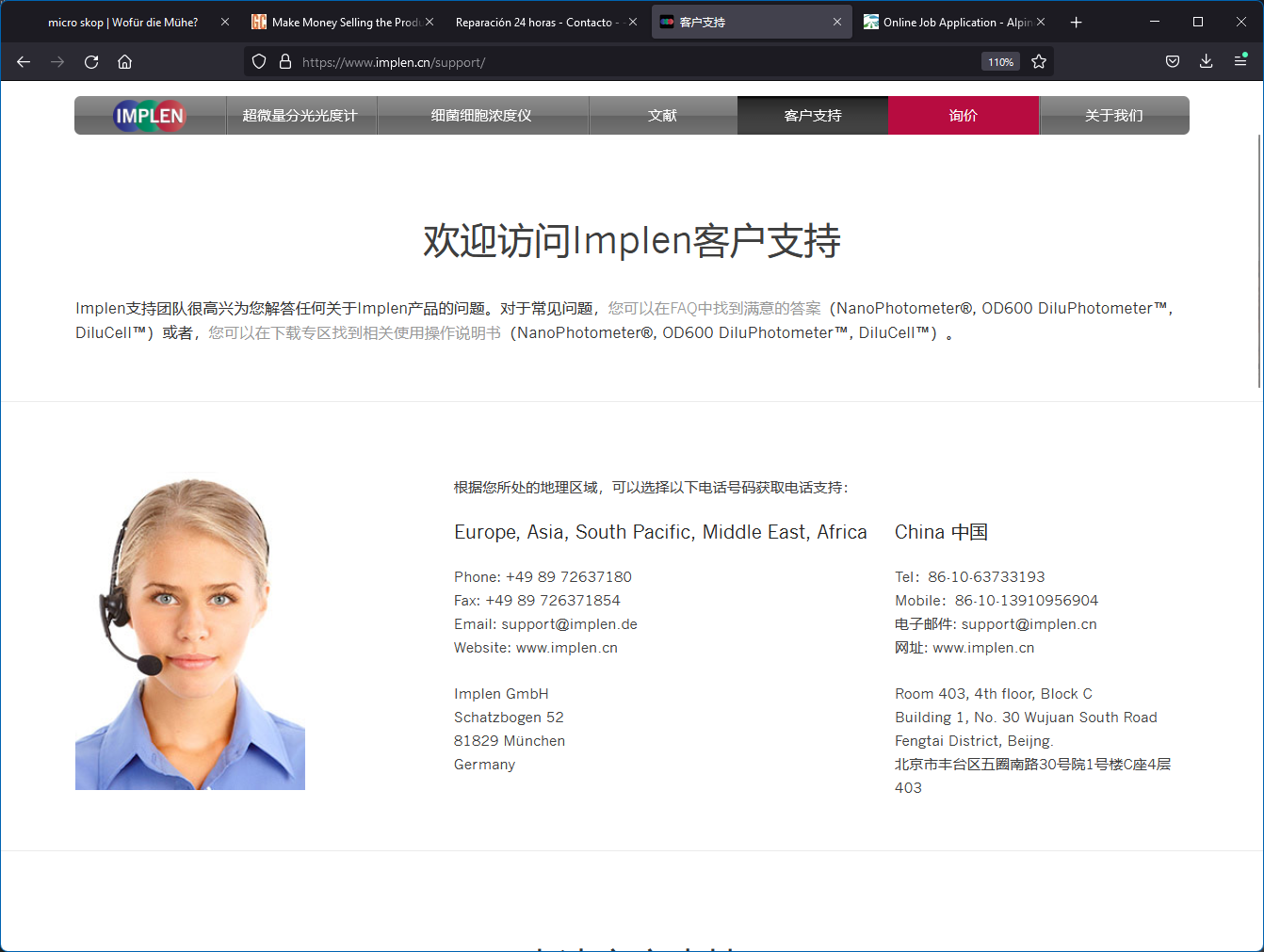Click the IMPLEN logo
This screenshot has height=952, width=1264.
(150, 116)
